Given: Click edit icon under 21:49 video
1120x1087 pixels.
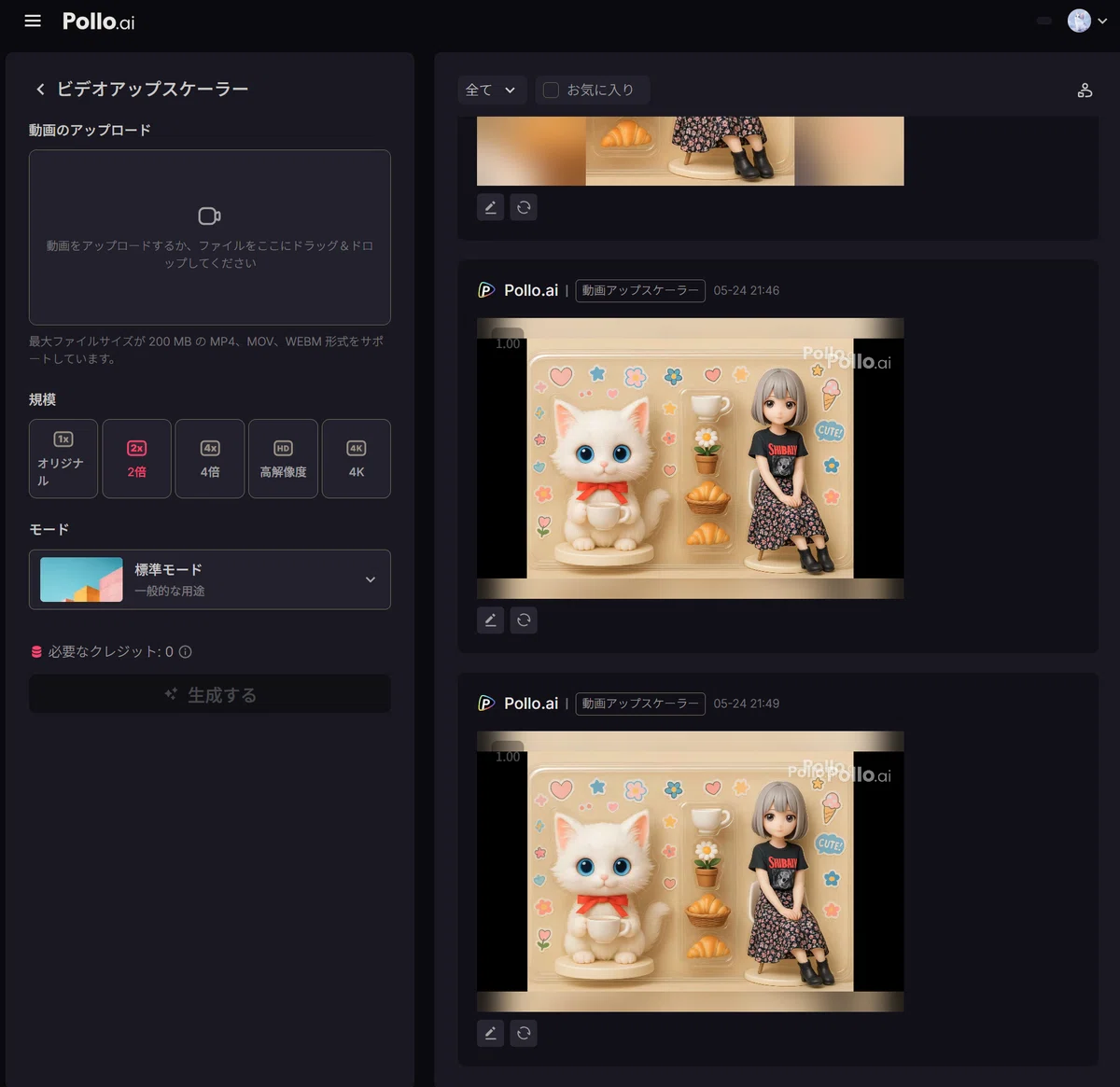Looking at the screenshot, I should click(491, 1033).
